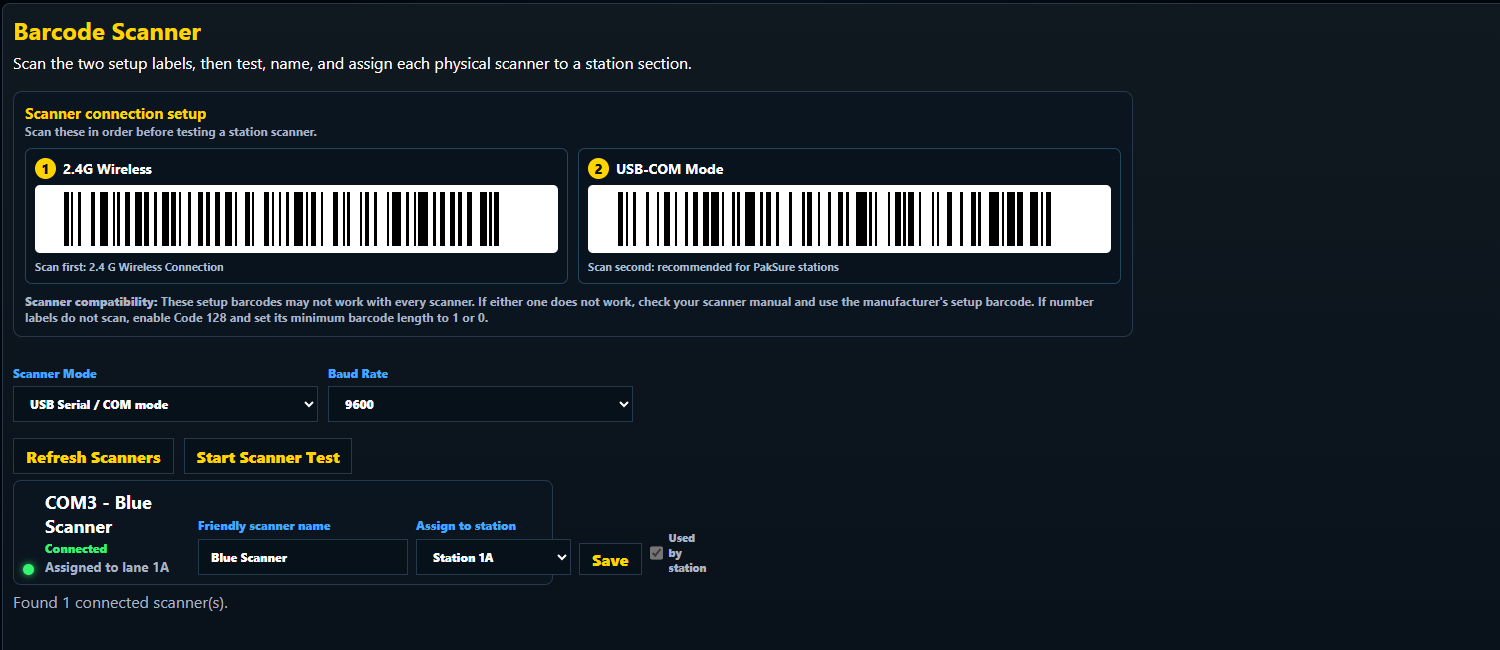Click 'Scan second: recommended for PakSure stations' caption
This screenshot has width=1500, height=650.
(x=713, y=267)
